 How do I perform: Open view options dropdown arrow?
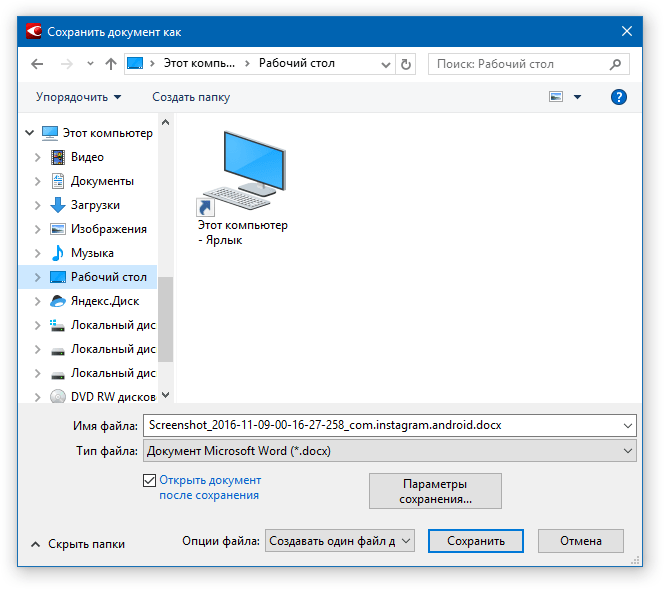(577, 97)
